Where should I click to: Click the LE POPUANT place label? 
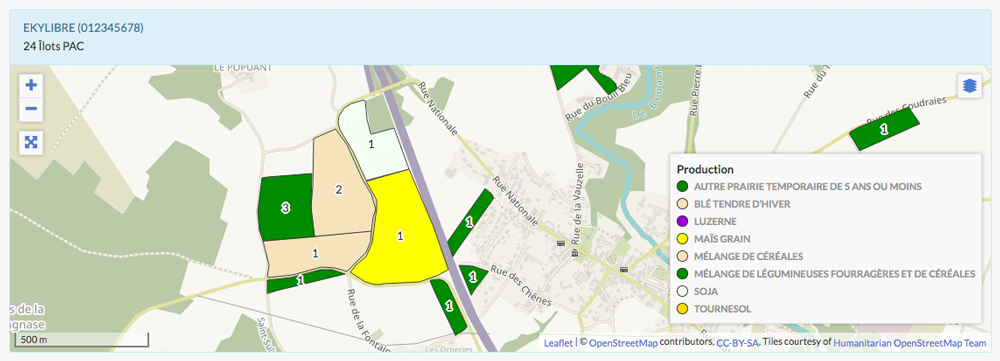coord(242,67)
